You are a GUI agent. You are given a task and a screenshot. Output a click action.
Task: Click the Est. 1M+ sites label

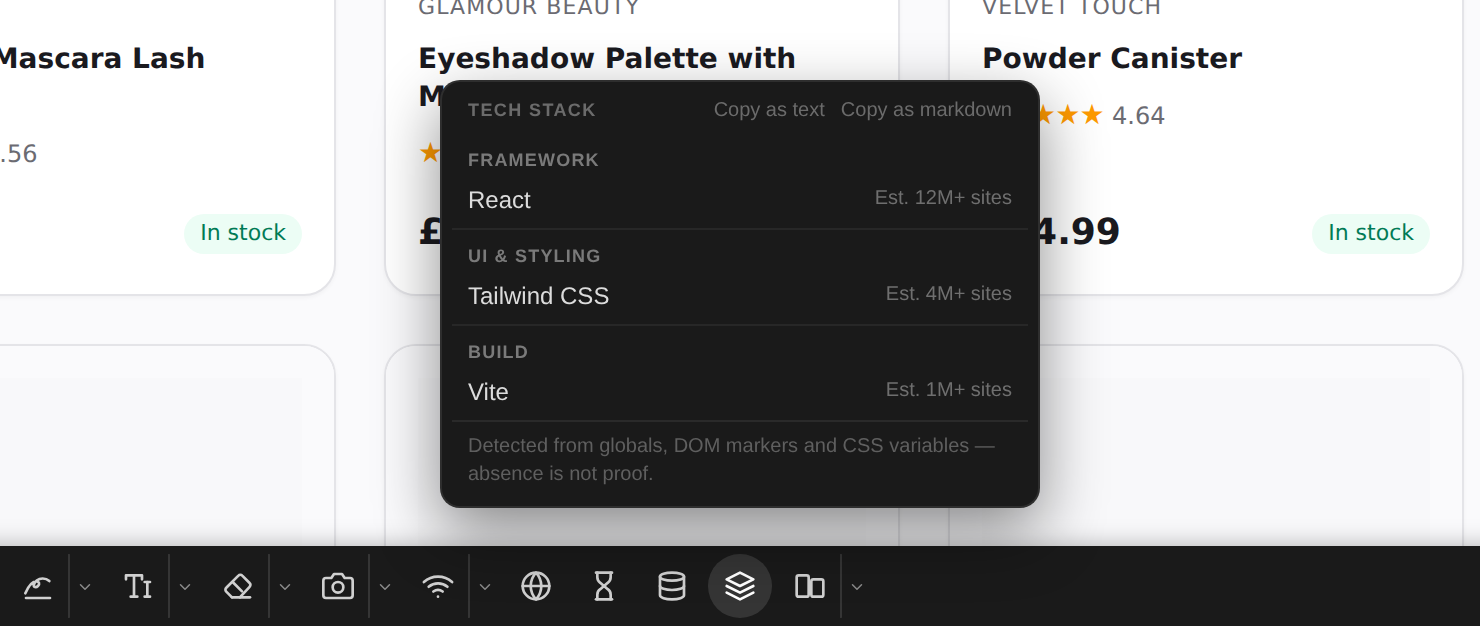(949, 390)
